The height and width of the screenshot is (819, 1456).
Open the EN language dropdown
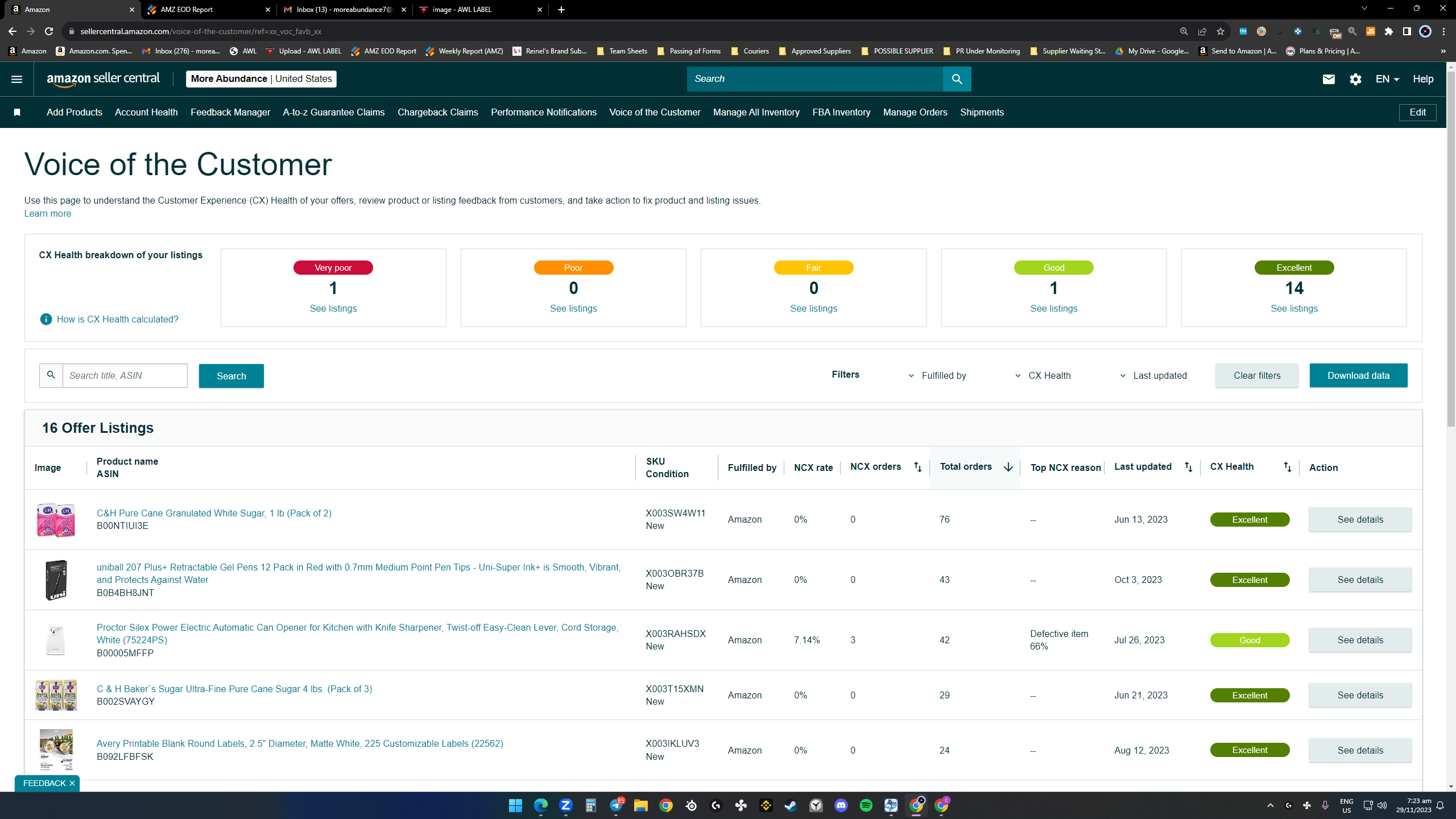[x=1387, y=79]
